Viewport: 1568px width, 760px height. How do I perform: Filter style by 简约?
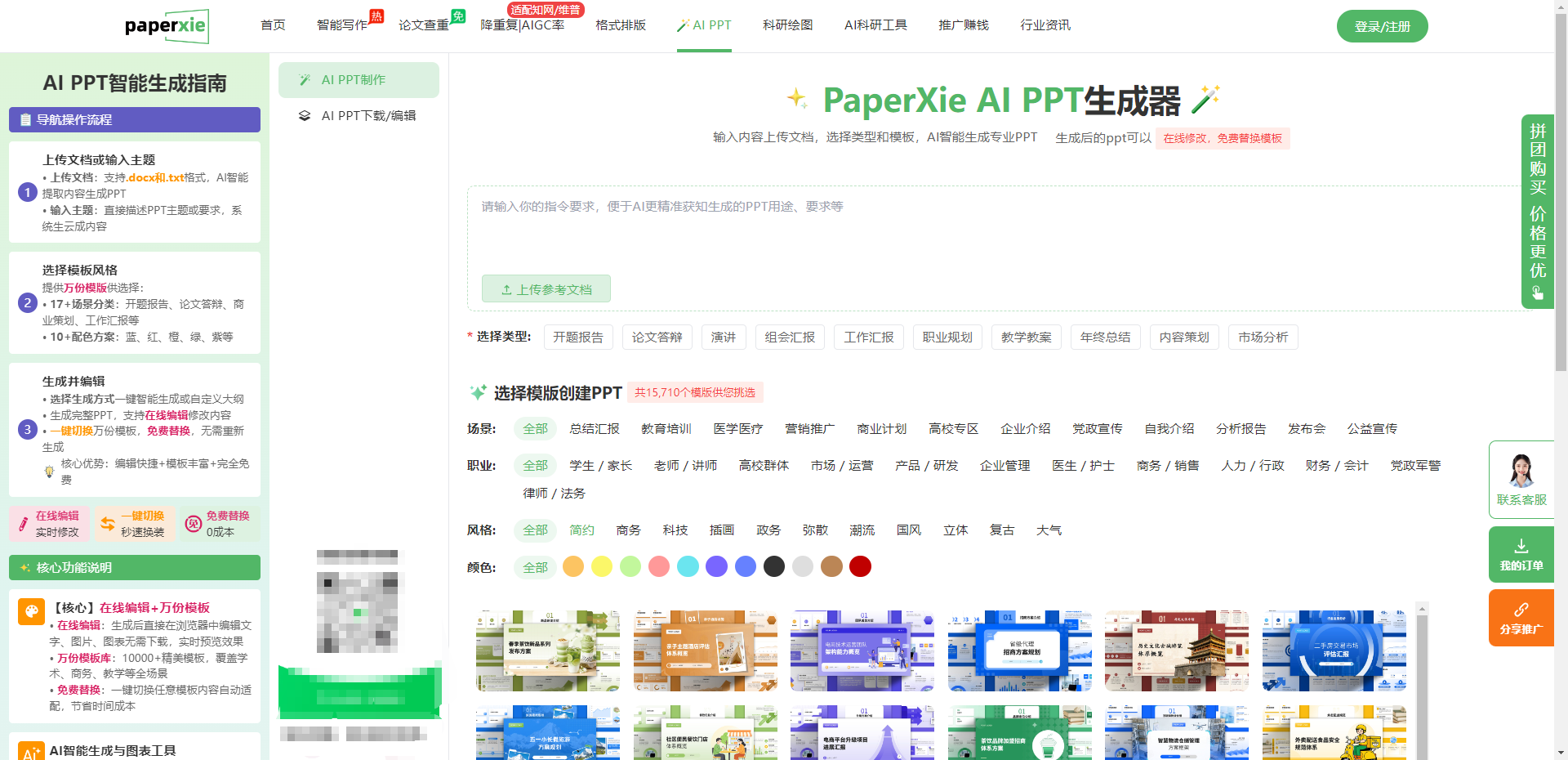582,530
